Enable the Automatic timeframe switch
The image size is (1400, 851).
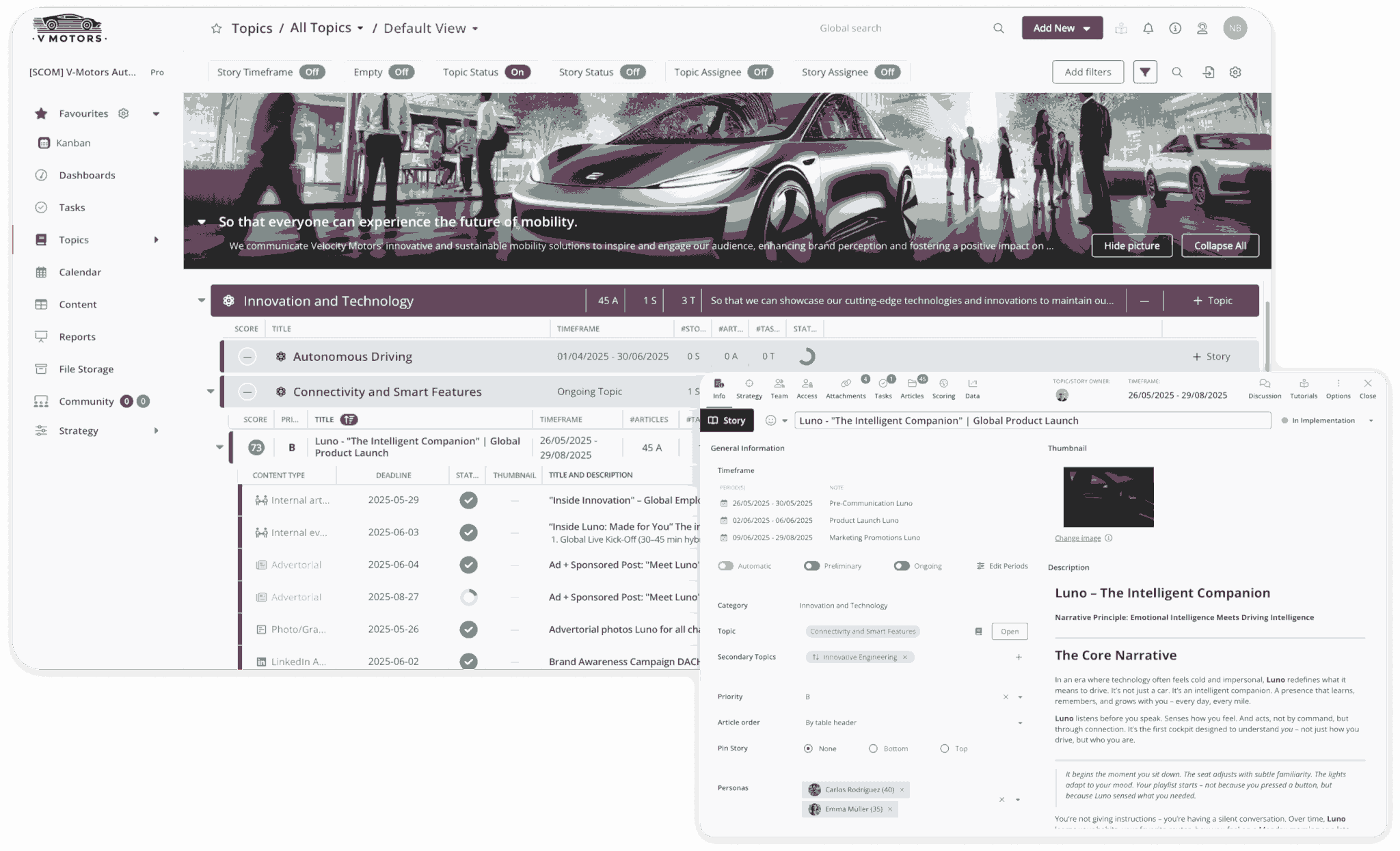(x=725, y=566)
